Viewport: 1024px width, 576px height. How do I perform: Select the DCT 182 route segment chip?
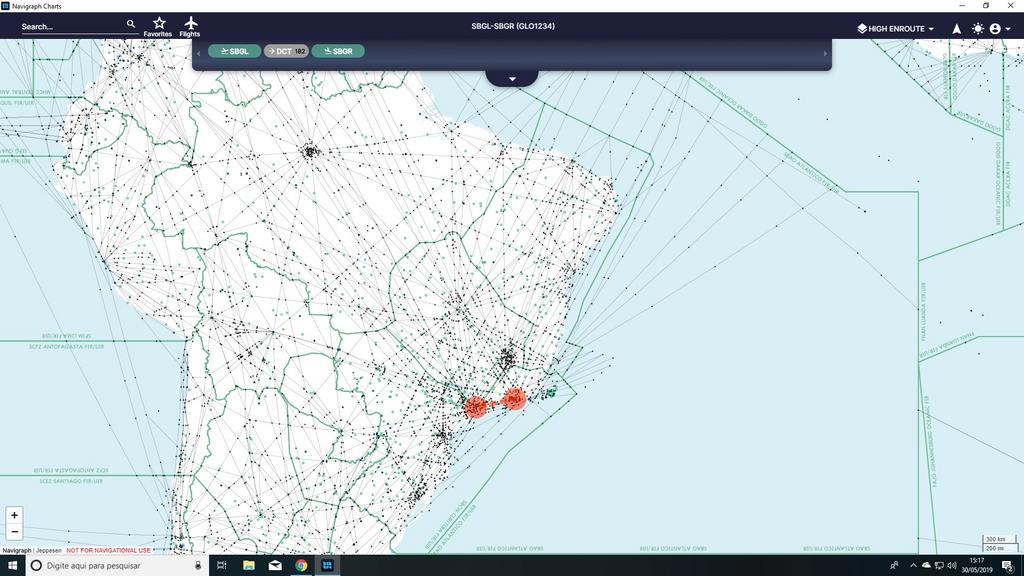pyautogui.click(x=286, y=51)
